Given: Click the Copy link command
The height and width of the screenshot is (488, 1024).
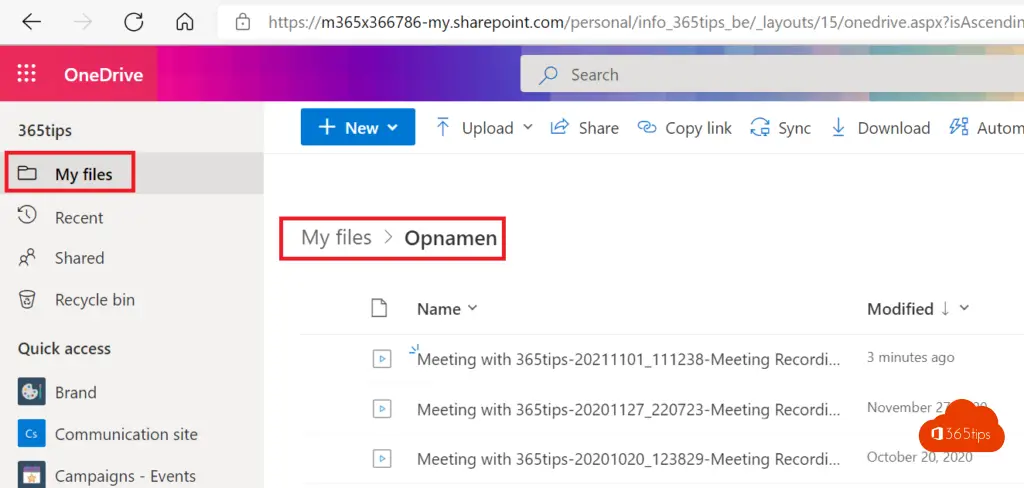Looking at the screenshot, I should (x=684, y=128).
